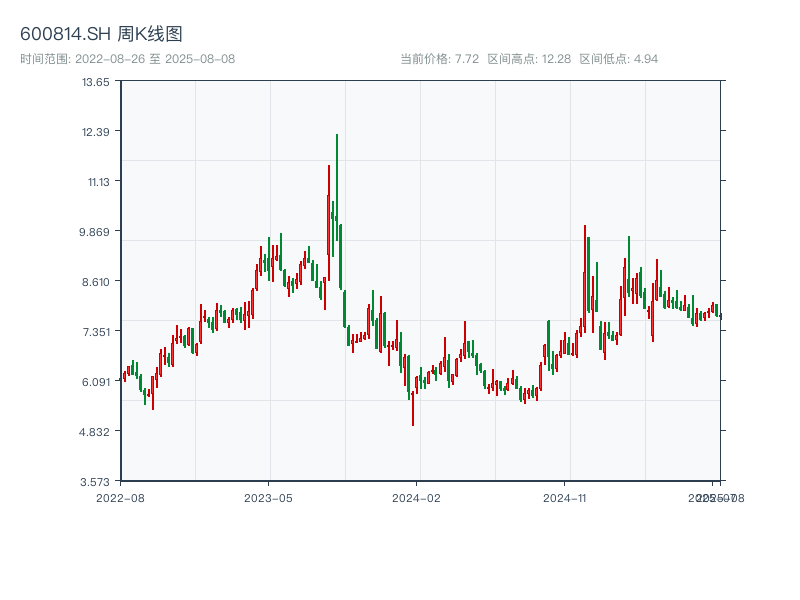Click the 区间低点 4.94 label
The width and height of the screenshot is (800, 600).
point(618,59)
